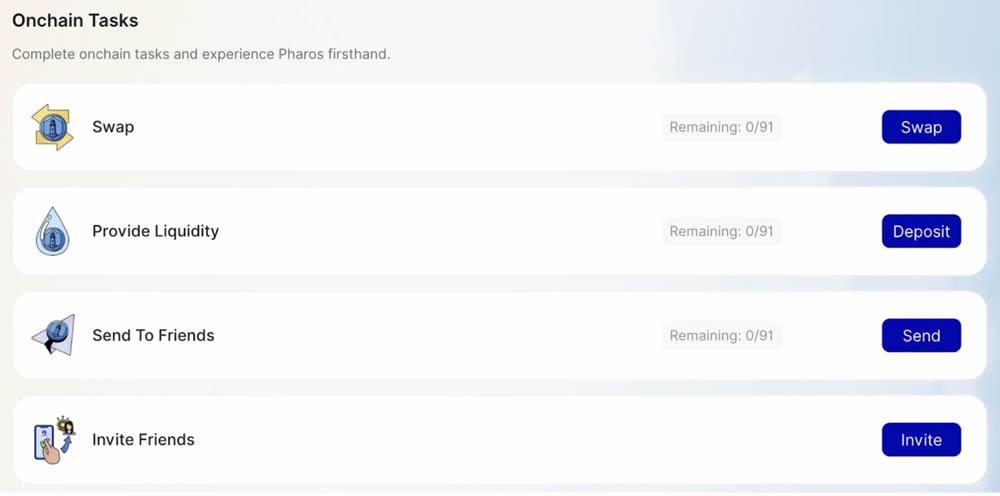Click the Send To Friends paper plane icon
Screen dimensions: 1000x496
click(54, 335)
